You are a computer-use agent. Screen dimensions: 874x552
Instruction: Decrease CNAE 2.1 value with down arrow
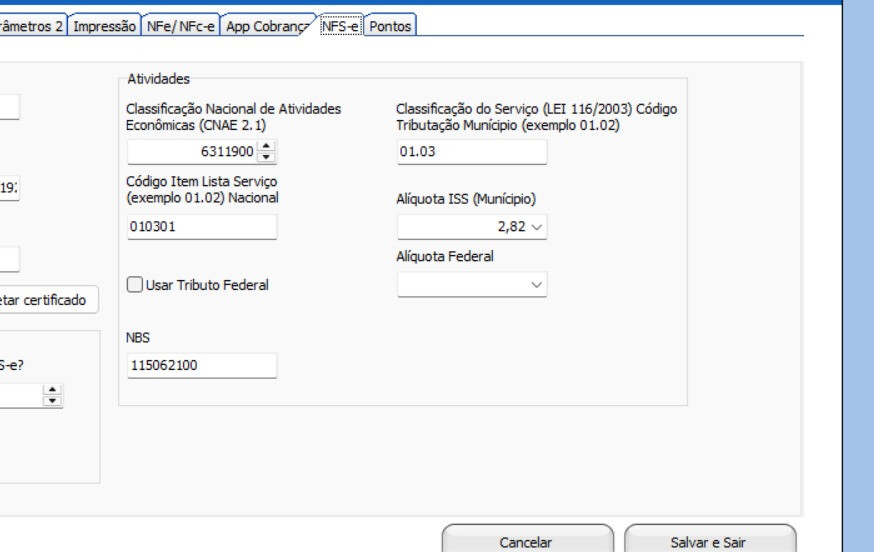(x=267, y=157)
